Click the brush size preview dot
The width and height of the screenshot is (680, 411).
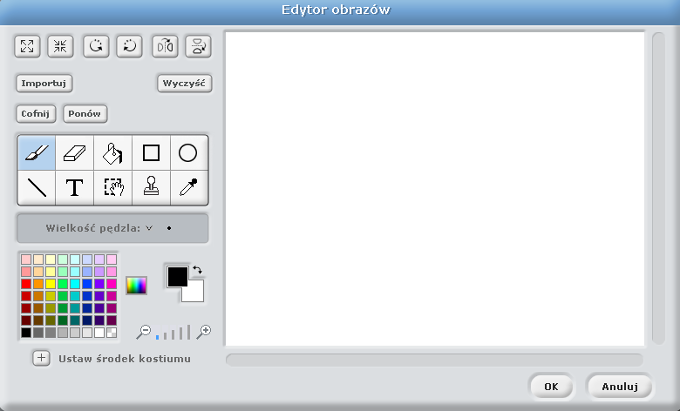pos(169,228)
